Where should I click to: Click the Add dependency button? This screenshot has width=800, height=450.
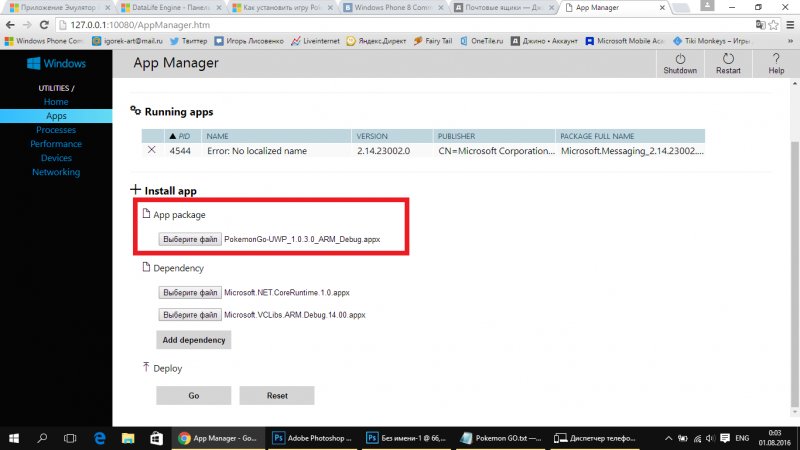pos(194,340)
